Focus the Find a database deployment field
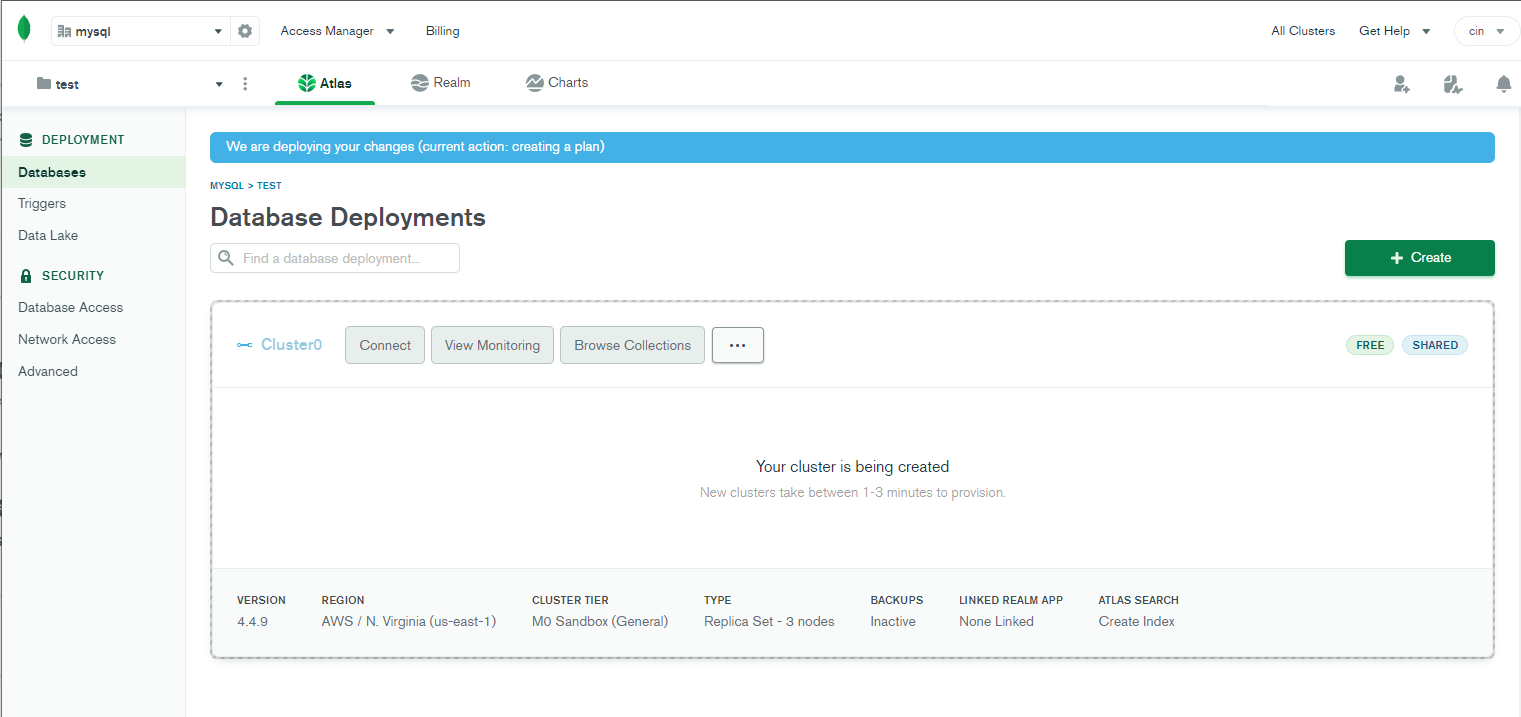This screenshot has height=717, width=1521. tap(335, 258)
